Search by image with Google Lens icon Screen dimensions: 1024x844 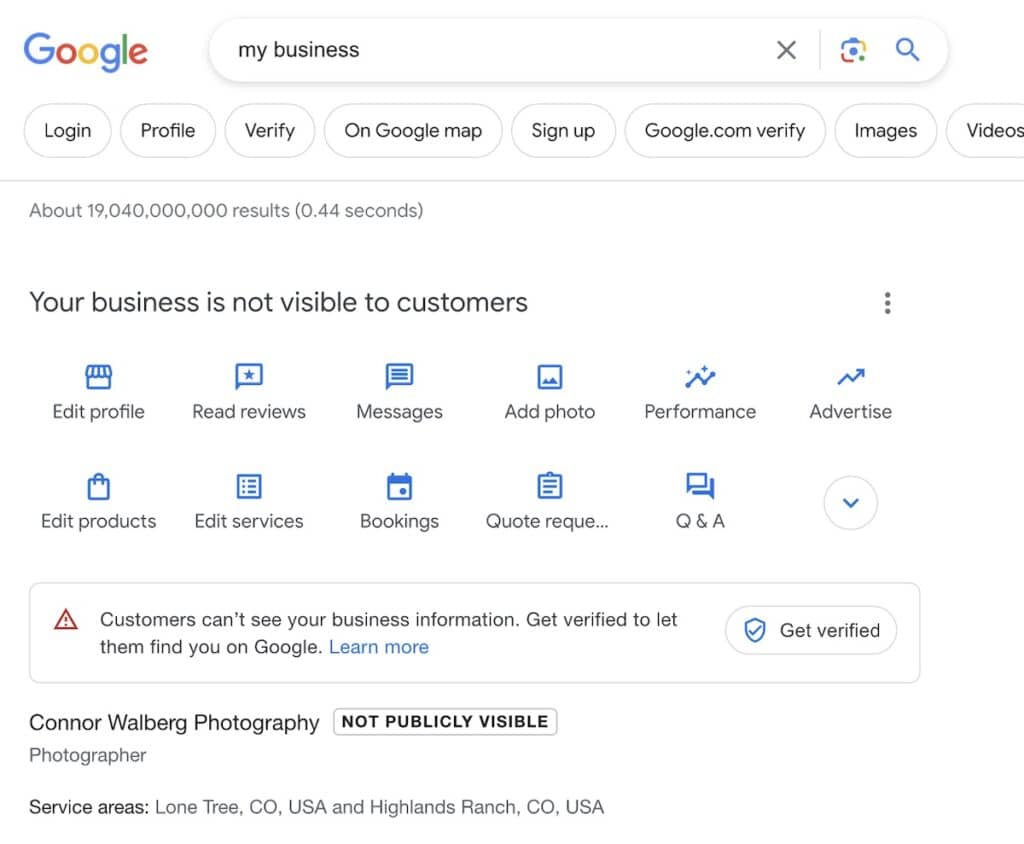853,50
